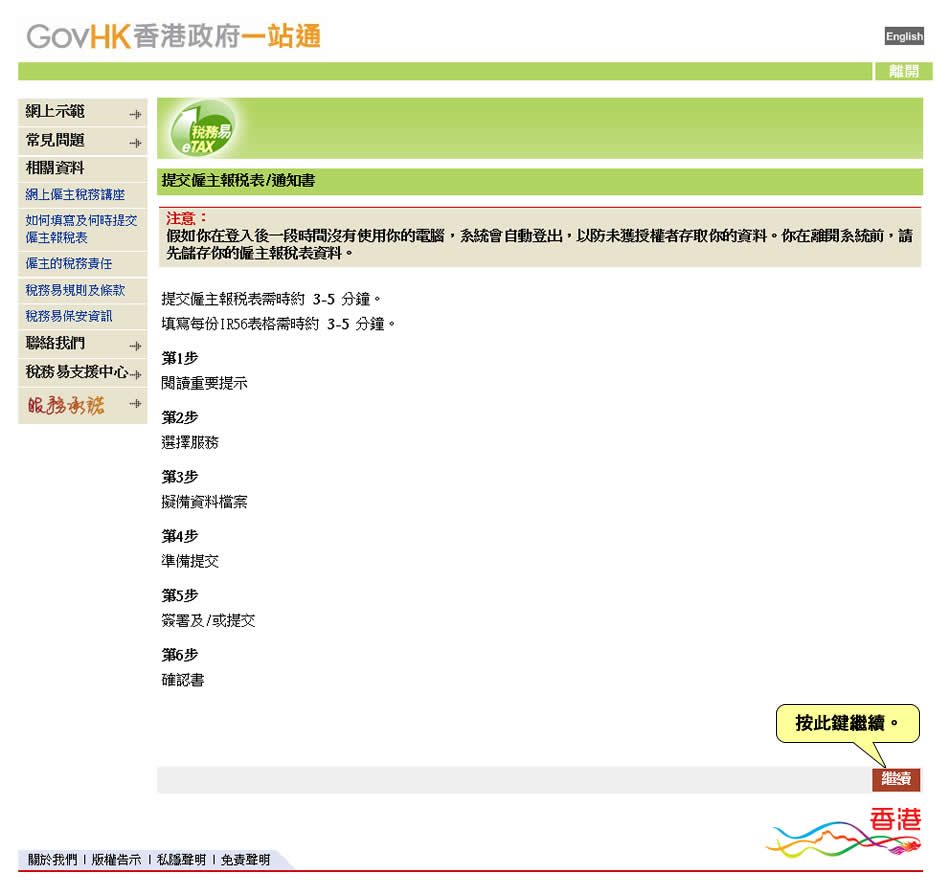The image size is (950, 880).
Task: Click the 簽署及/或提交 step text
Action: point(208,621)
